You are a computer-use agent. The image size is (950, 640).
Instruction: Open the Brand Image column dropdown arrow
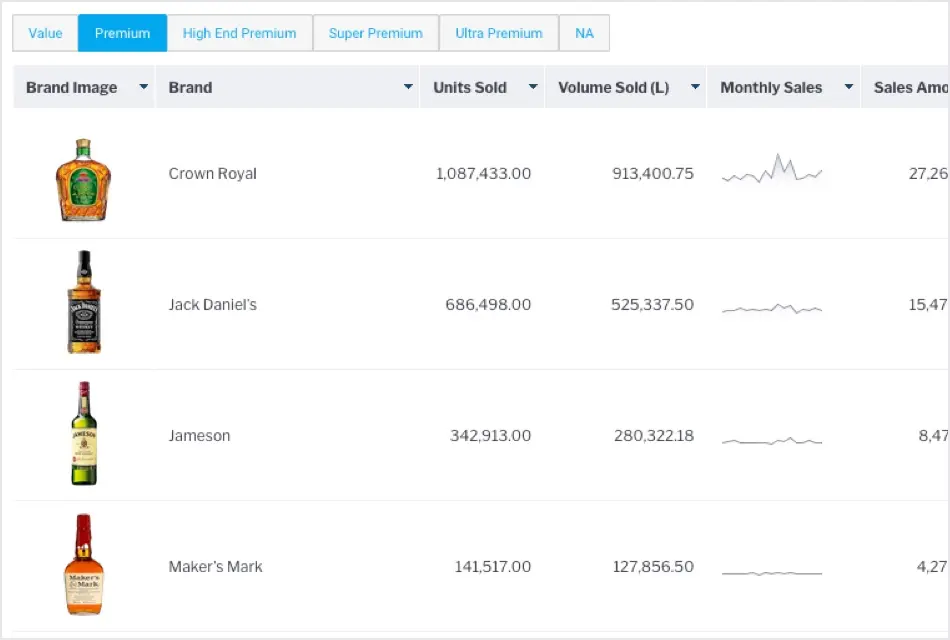[x=143, y=88]
